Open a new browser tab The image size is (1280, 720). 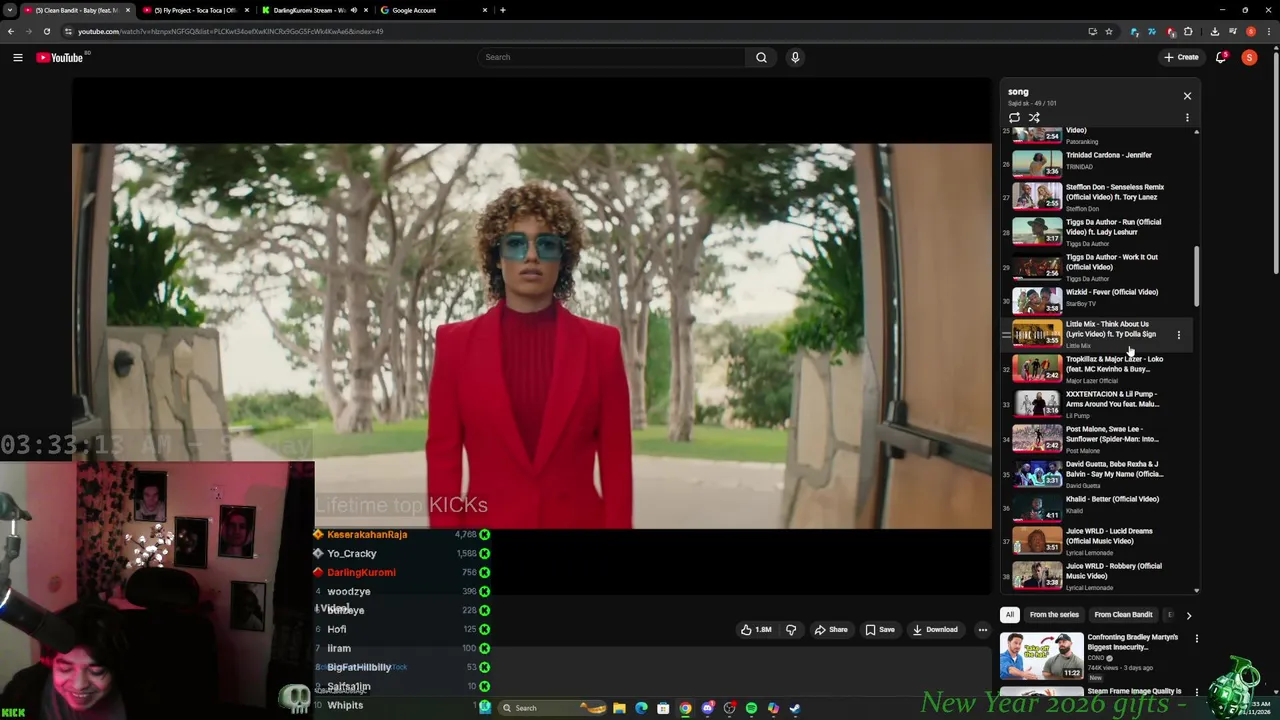(503, 10)
